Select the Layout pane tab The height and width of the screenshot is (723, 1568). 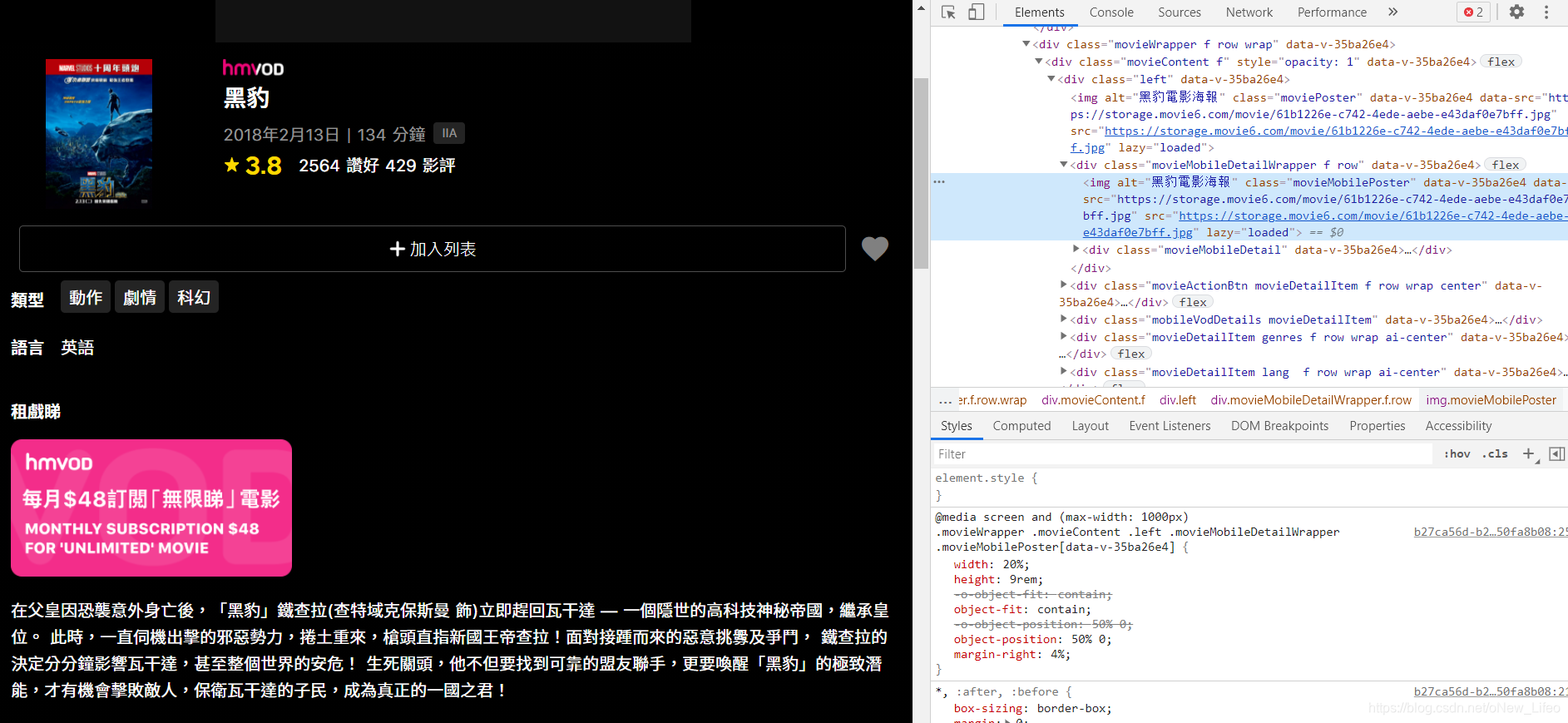(1090, 426)
